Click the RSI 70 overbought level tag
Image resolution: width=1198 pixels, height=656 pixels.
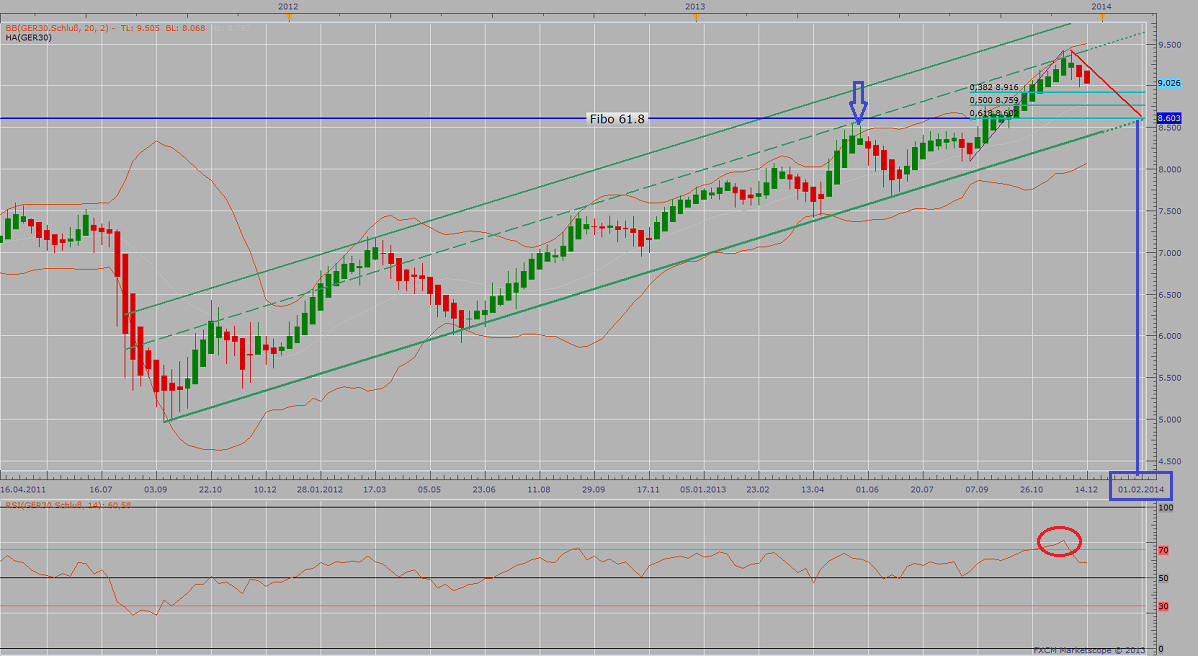(1163, 550)
